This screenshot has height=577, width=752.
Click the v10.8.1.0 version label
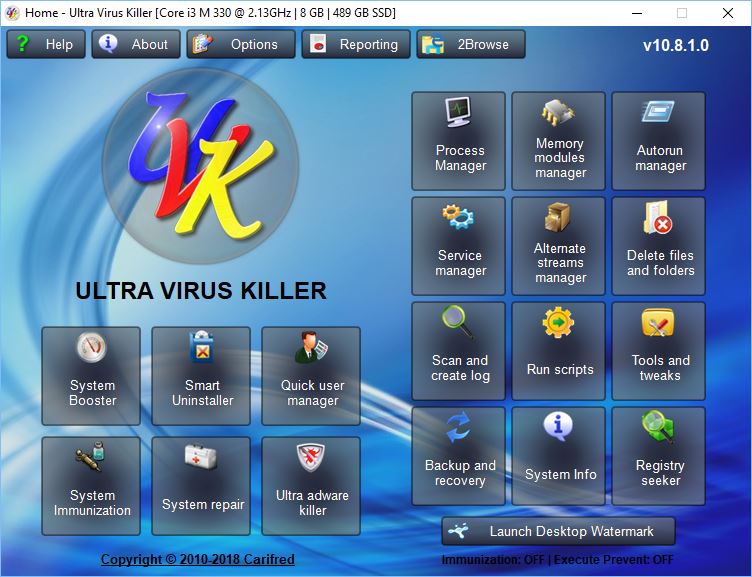click(x=676, y=45)
